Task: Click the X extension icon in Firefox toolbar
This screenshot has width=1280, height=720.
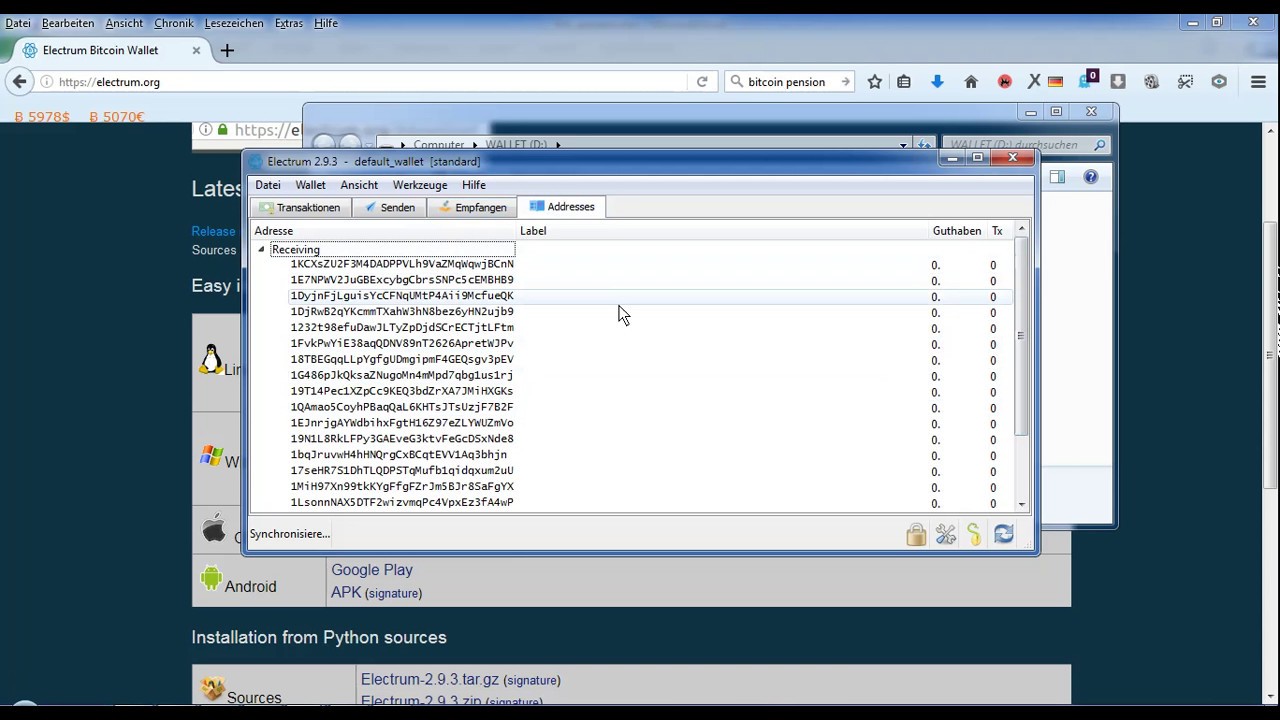Action: pos(1034,82)
